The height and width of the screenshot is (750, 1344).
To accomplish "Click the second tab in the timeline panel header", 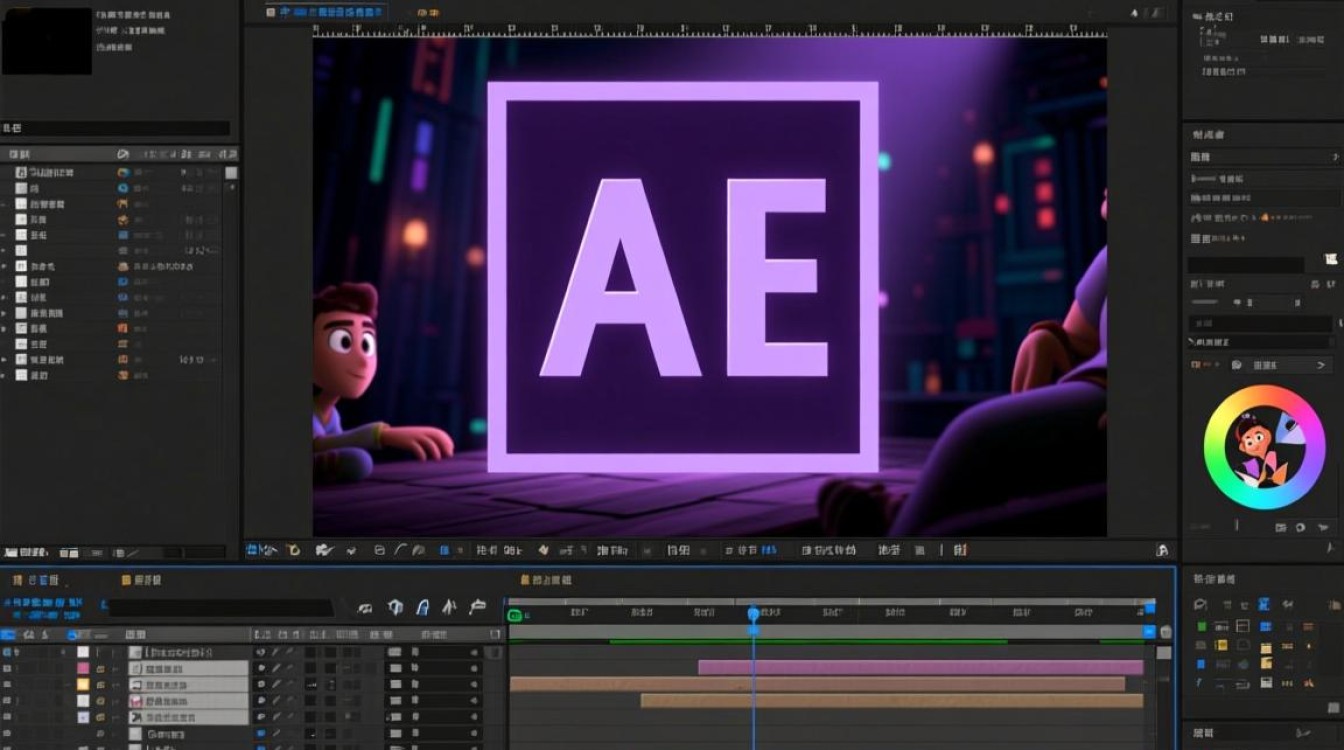I will pyautogui.click(x=141, y=580).
